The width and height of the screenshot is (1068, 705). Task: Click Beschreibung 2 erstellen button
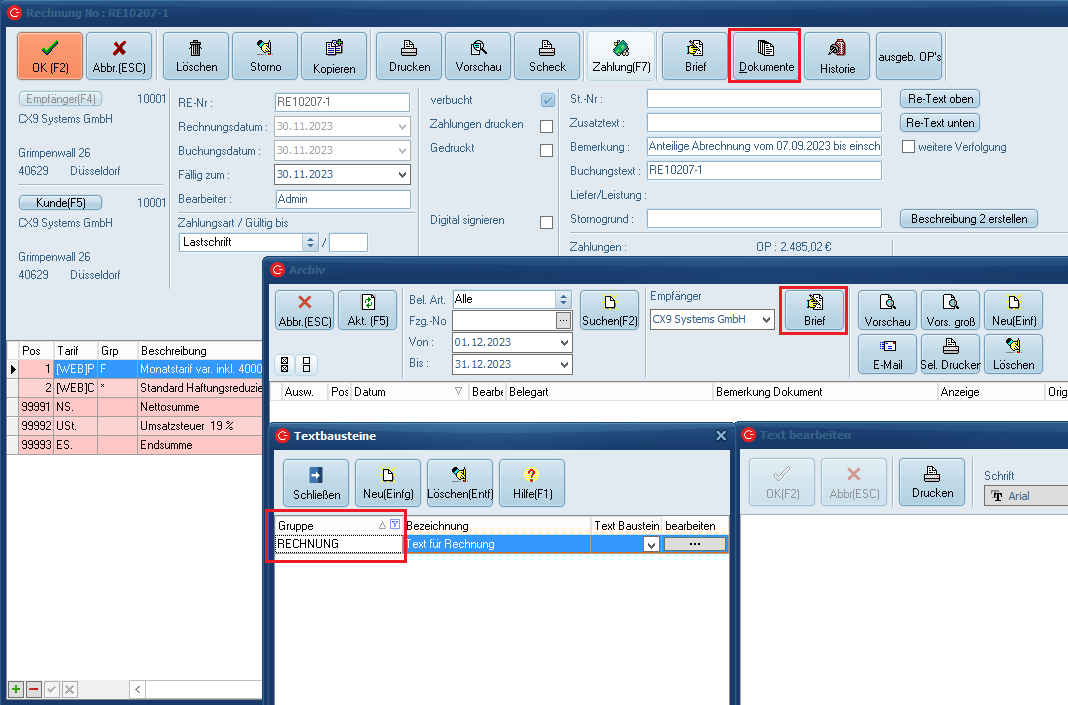(x=969, y=219)
